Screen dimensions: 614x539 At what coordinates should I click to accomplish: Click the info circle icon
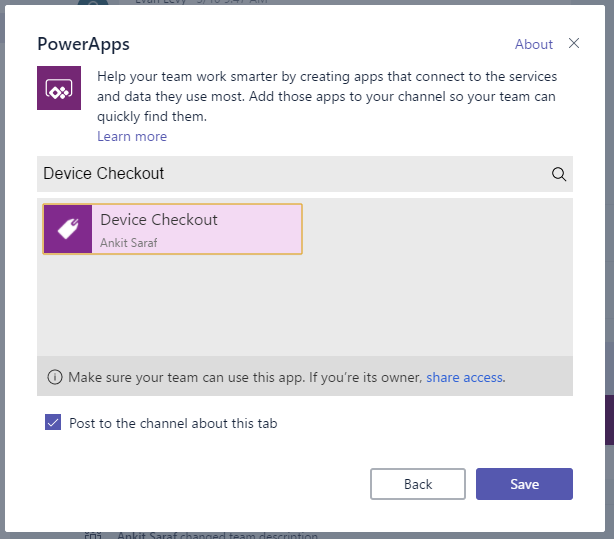point(55,377)
